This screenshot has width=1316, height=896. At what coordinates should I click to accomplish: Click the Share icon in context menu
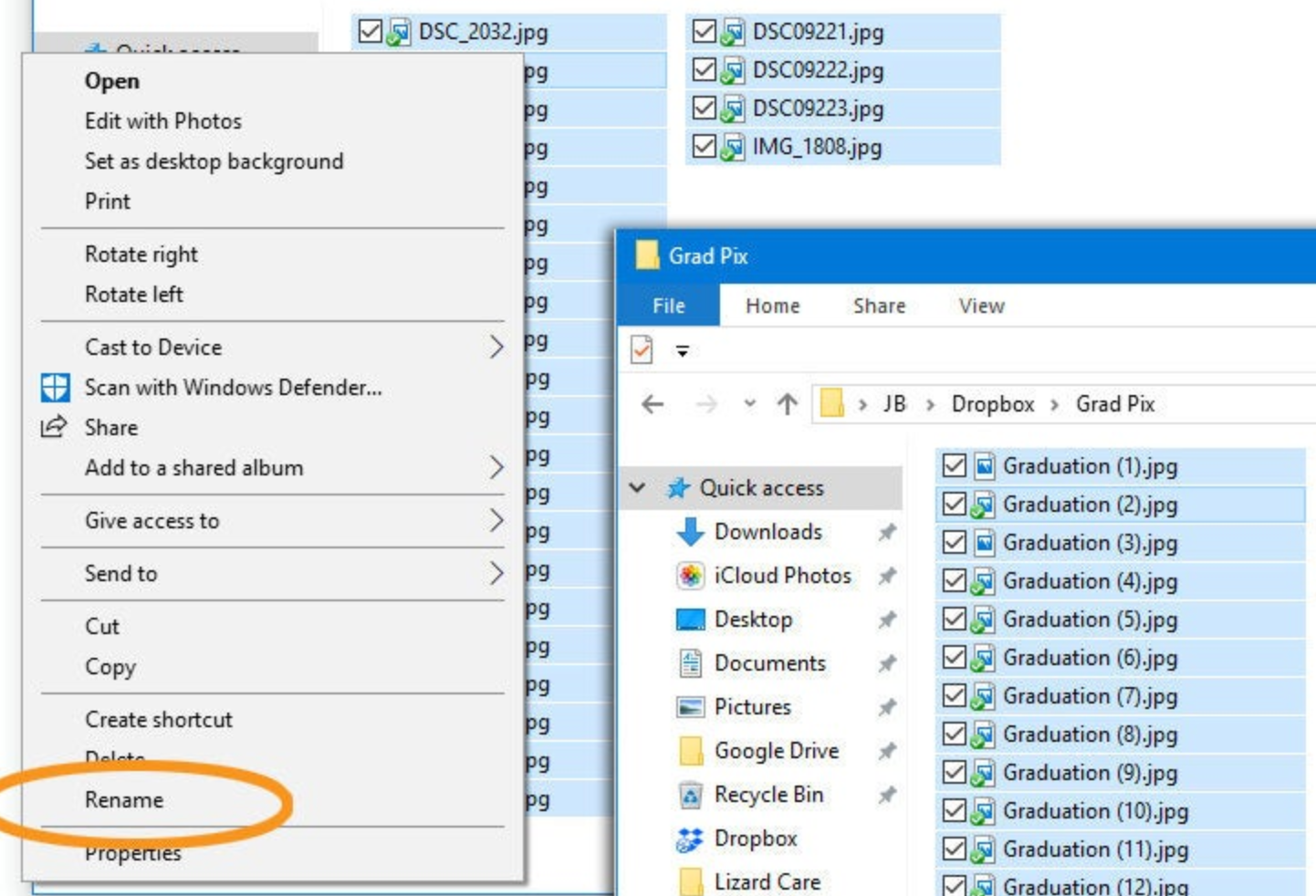(55, 427)
